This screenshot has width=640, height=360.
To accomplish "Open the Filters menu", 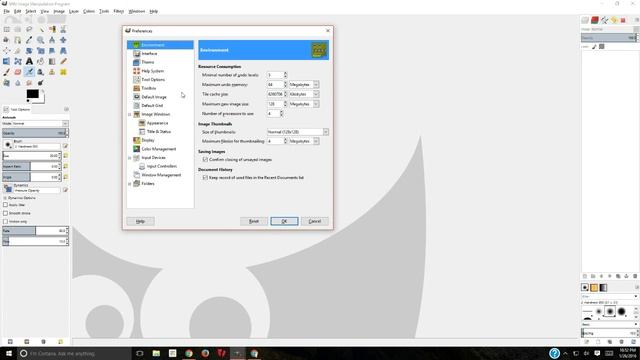I will [x=118, y=11].
